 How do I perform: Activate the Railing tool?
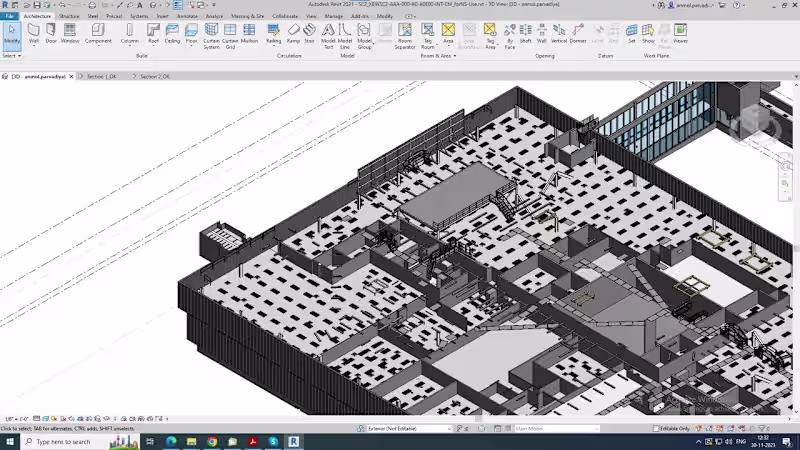(274, 34)
